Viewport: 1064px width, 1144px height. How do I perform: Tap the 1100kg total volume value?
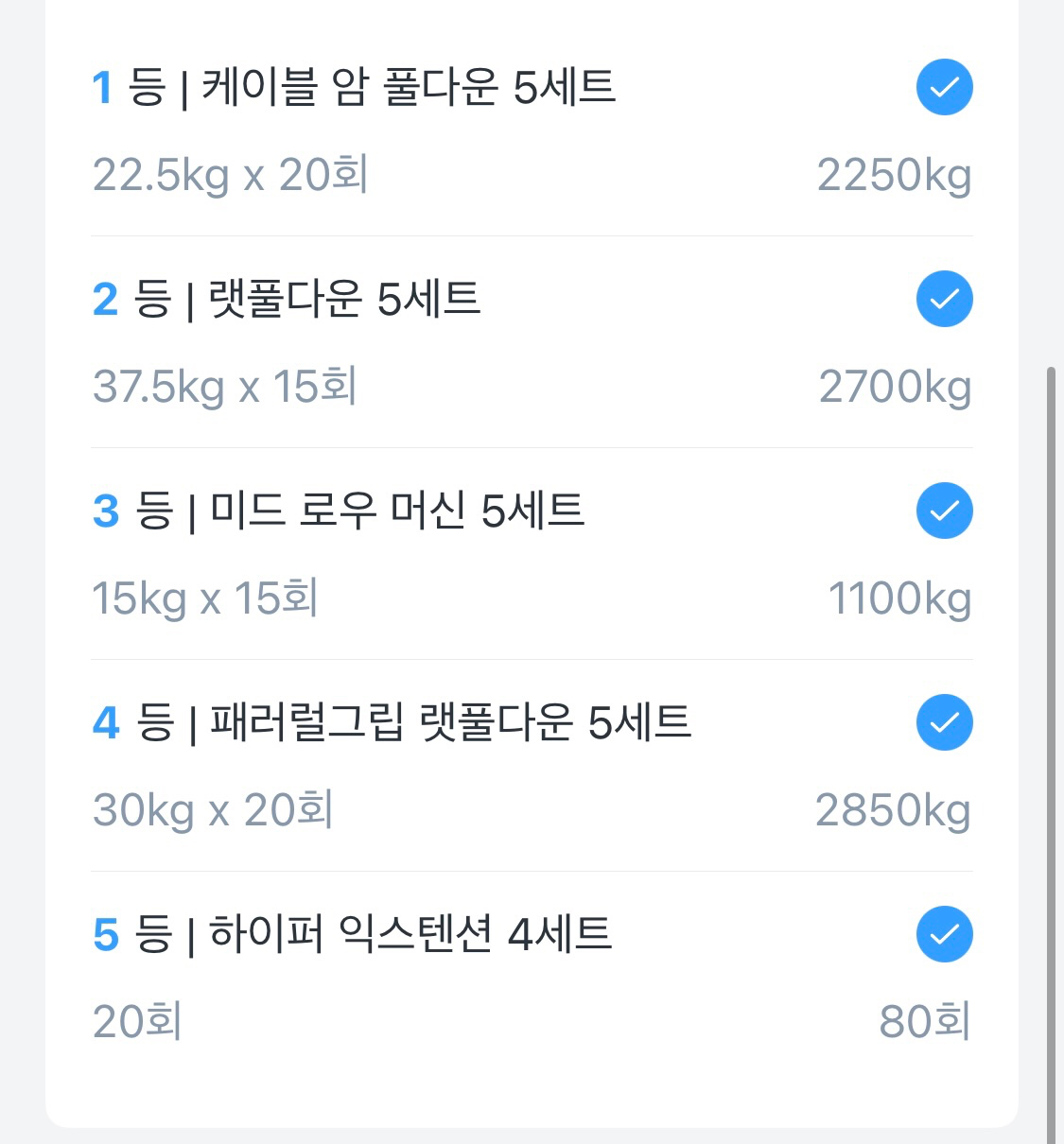click(x=899, y=598)
